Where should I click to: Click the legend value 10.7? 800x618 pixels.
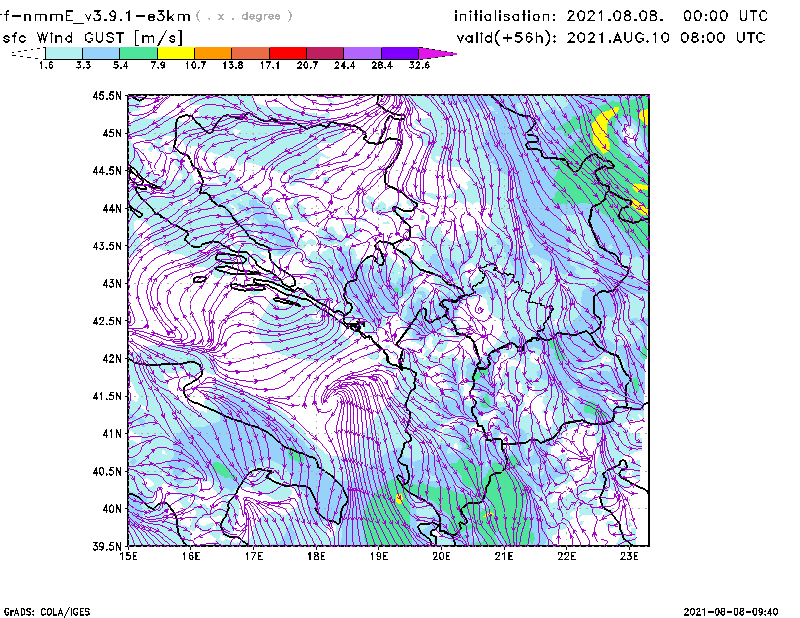(195, 65)
